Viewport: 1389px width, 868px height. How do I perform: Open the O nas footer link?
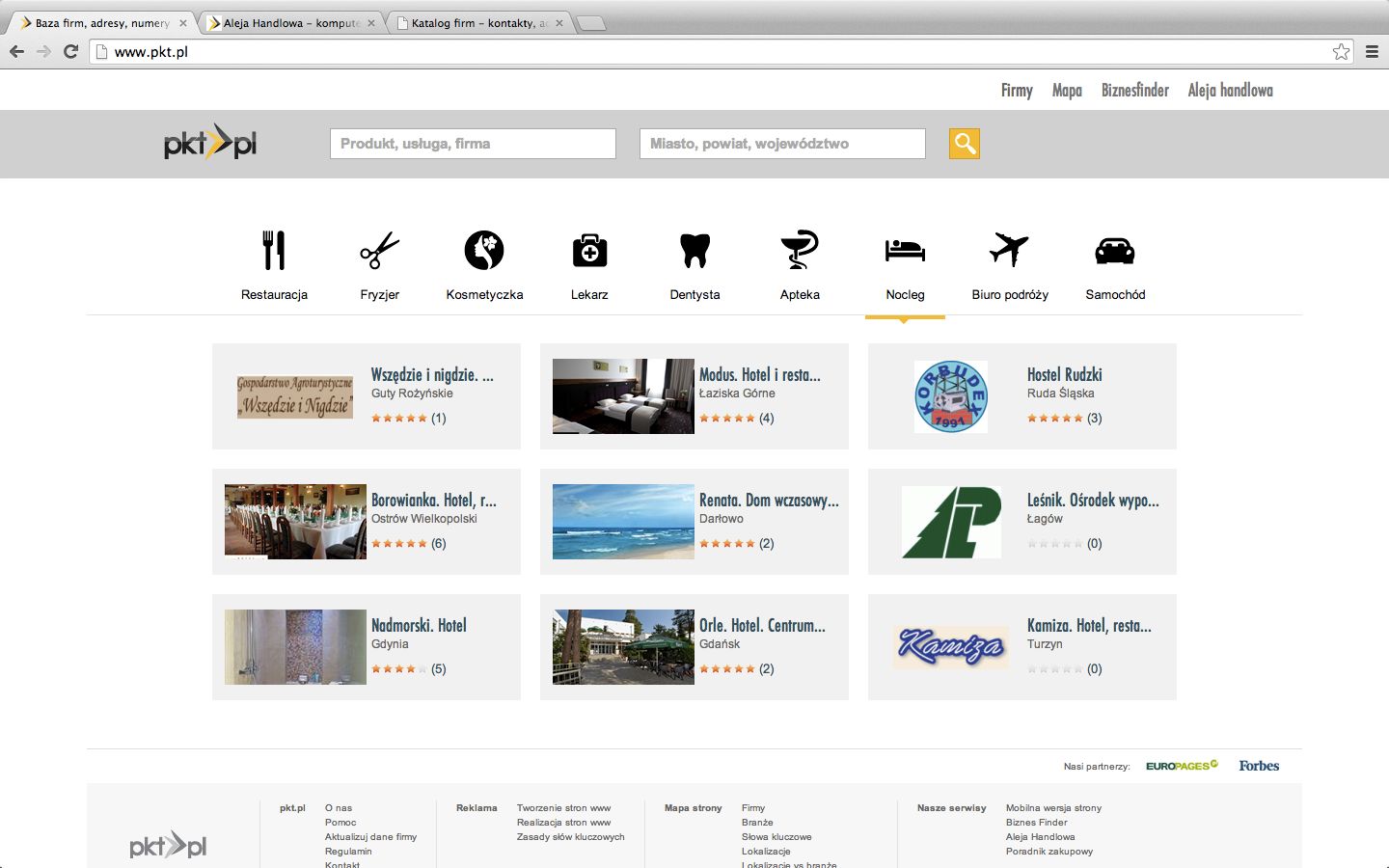pyautogui.click(x=339, y=808)
